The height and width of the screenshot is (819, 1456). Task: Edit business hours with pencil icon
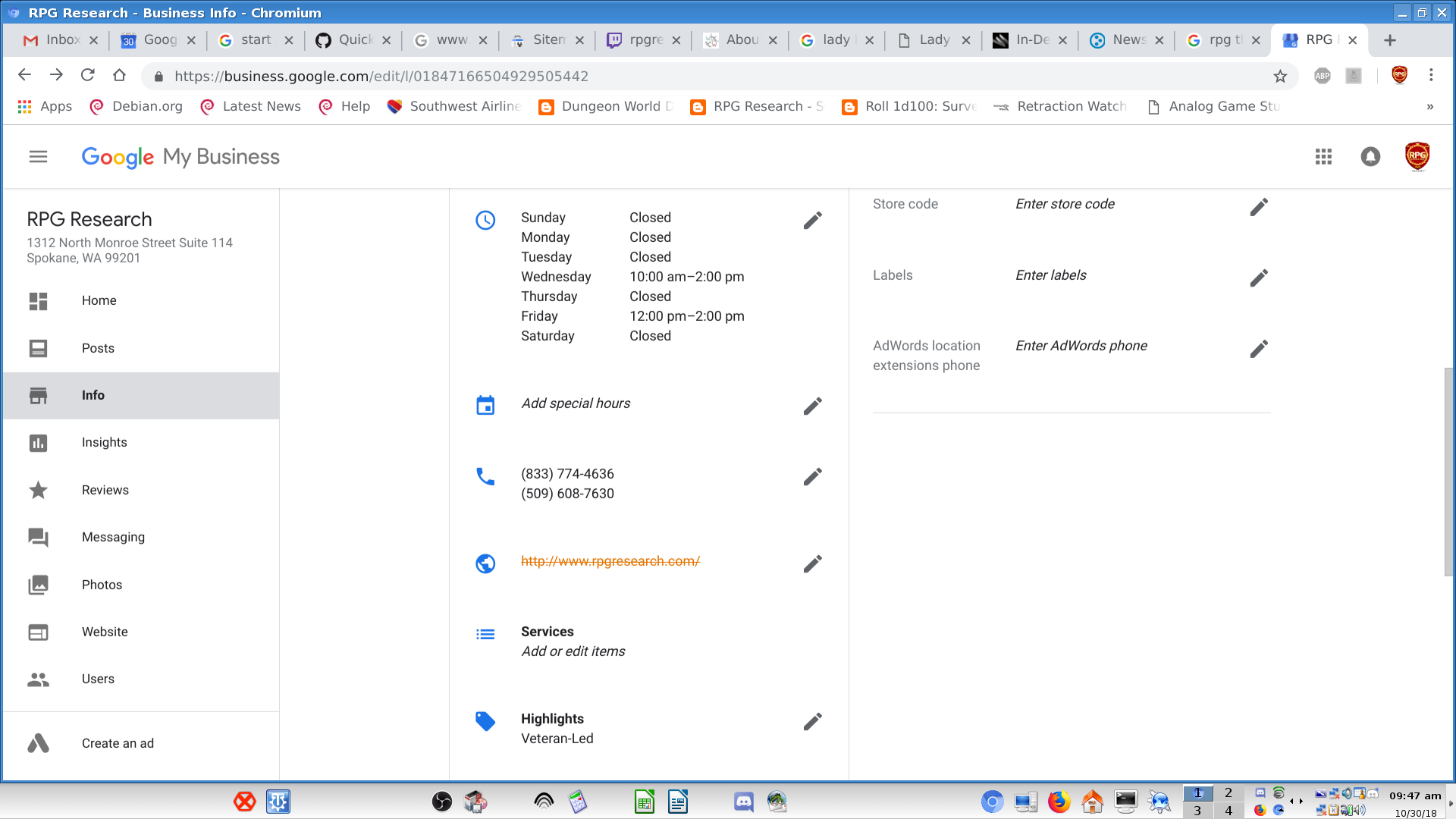pos(812,221)
